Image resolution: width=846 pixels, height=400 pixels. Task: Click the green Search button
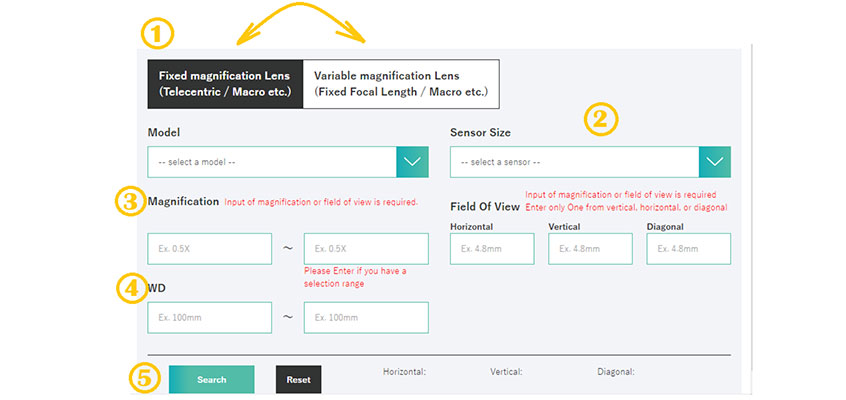pyautogui.click(x=212, y=379)
